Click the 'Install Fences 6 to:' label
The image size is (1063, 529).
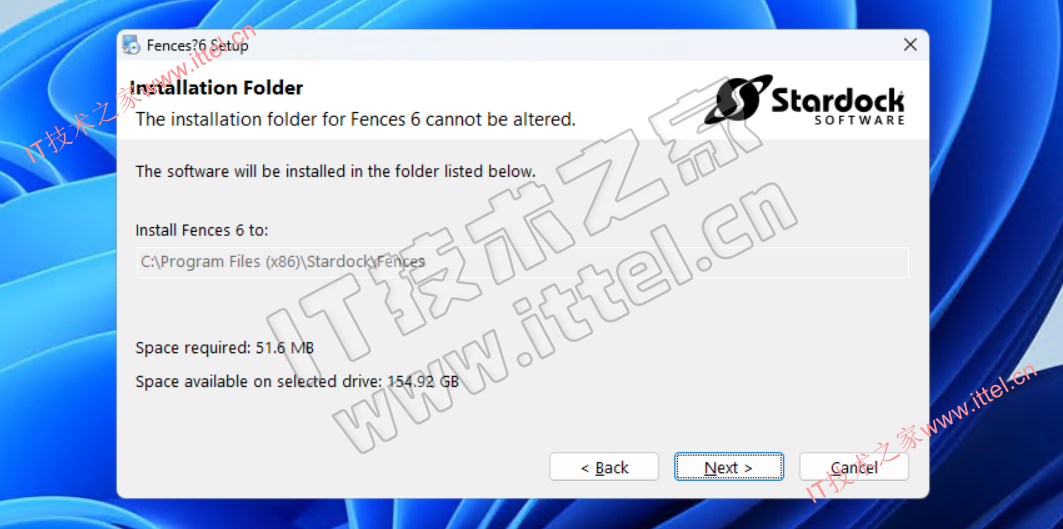[x=202, y=230]
